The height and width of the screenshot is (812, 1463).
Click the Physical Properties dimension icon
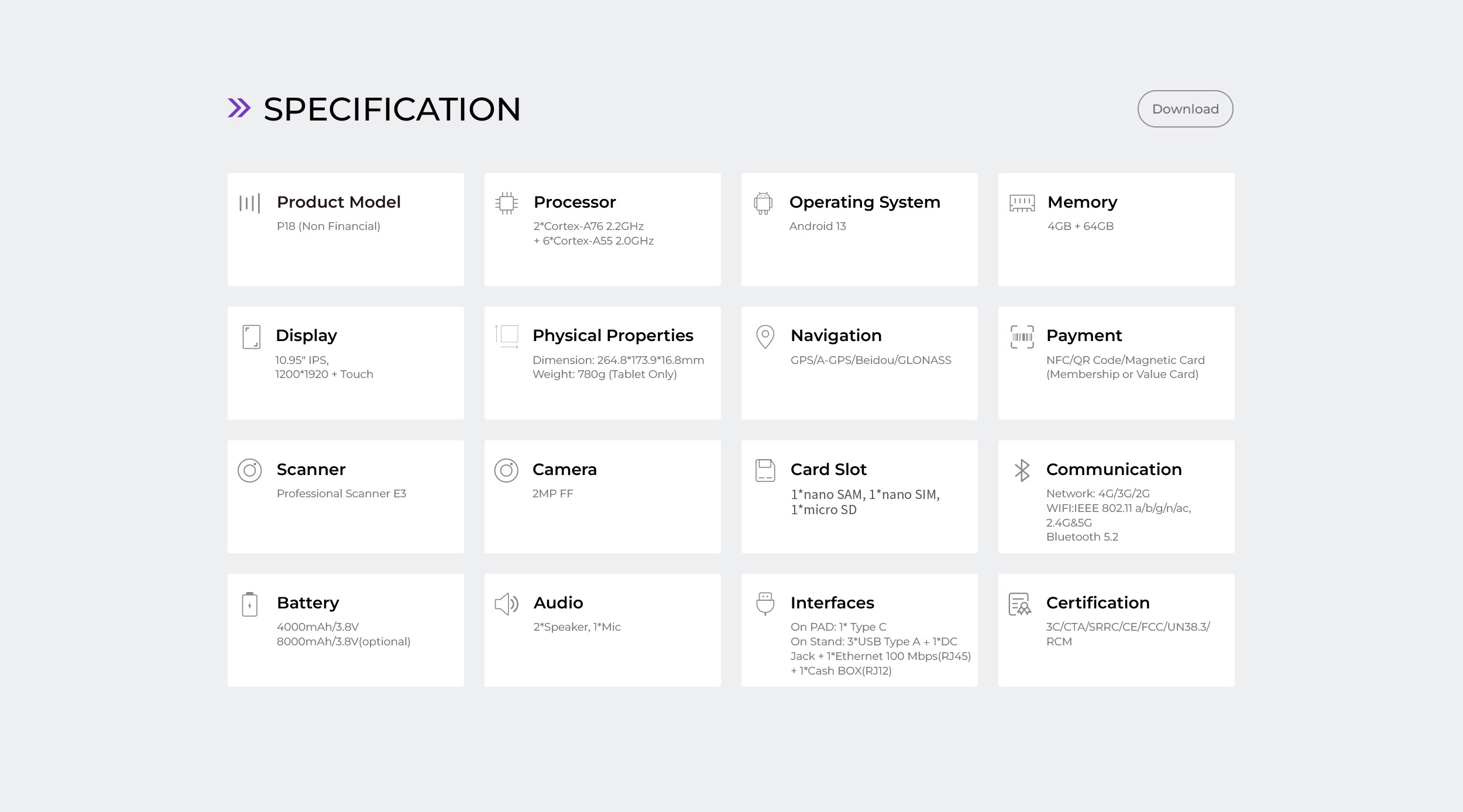pyautogui.click(x=507, y=337)
